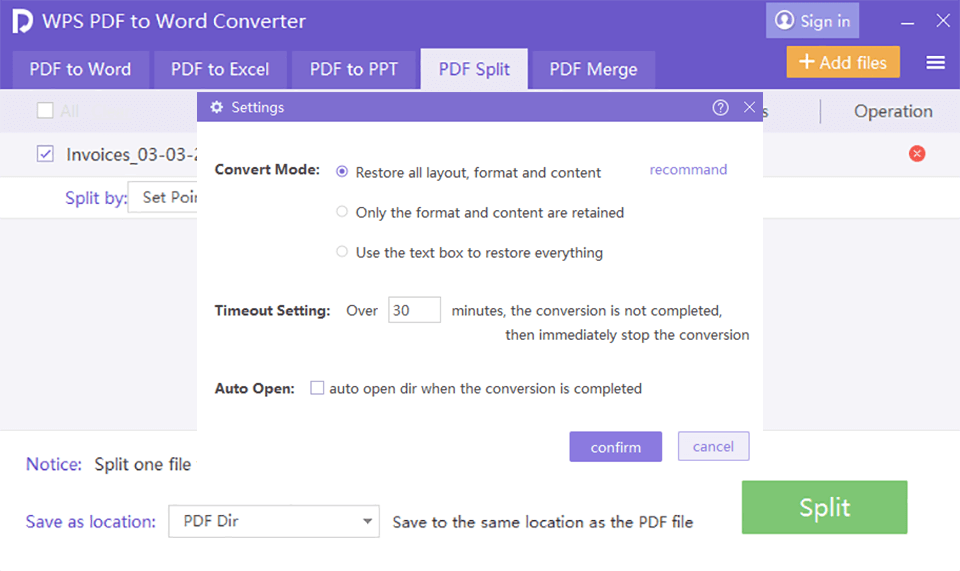Click the green Split button

coord(824,507)
